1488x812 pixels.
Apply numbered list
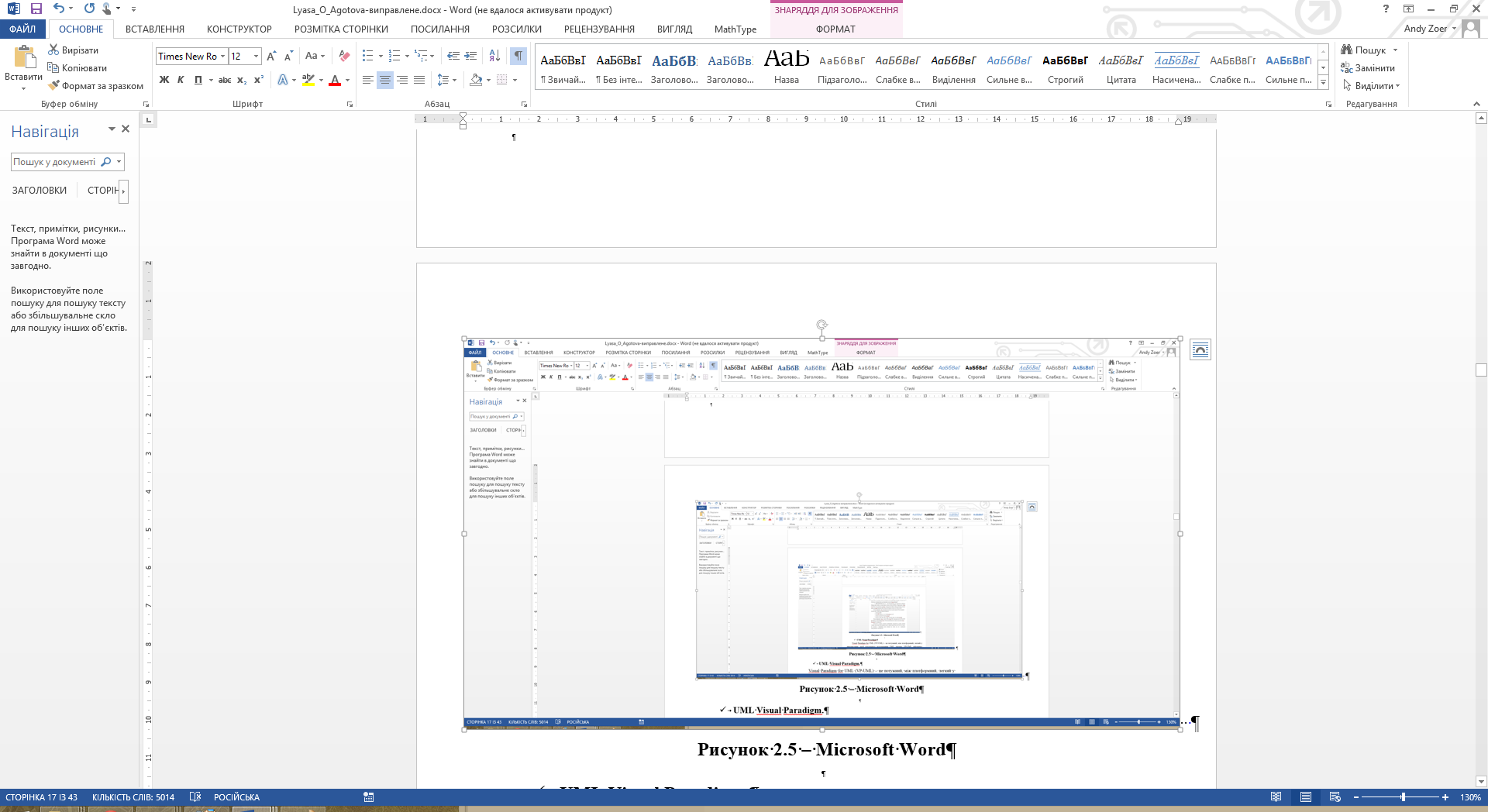[x=394, y=56]
